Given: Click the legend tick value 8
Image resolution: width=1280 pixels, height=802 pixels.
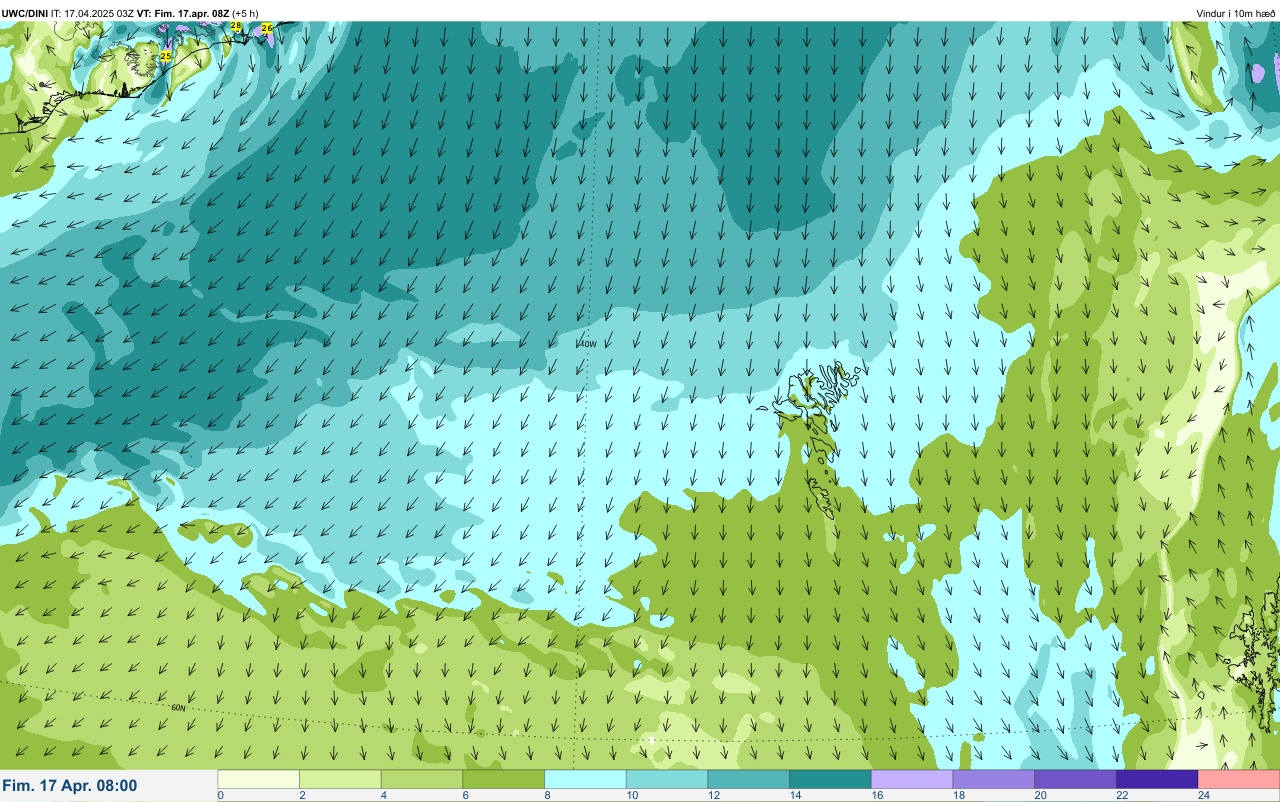Looking at the screenshot, I should [x=547, y=796].
